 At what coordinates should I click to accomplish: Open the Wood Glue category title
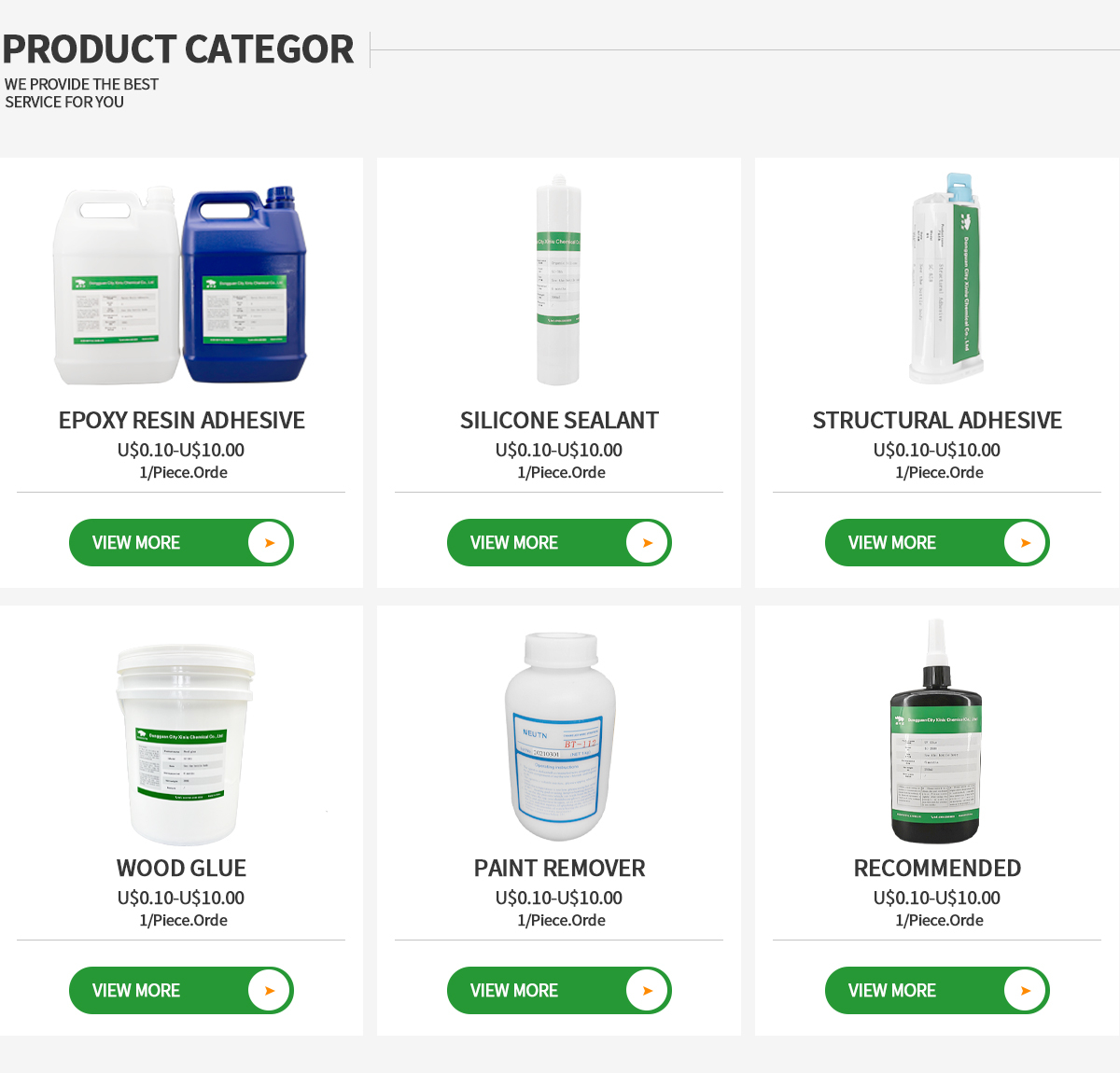pos(181,869)
